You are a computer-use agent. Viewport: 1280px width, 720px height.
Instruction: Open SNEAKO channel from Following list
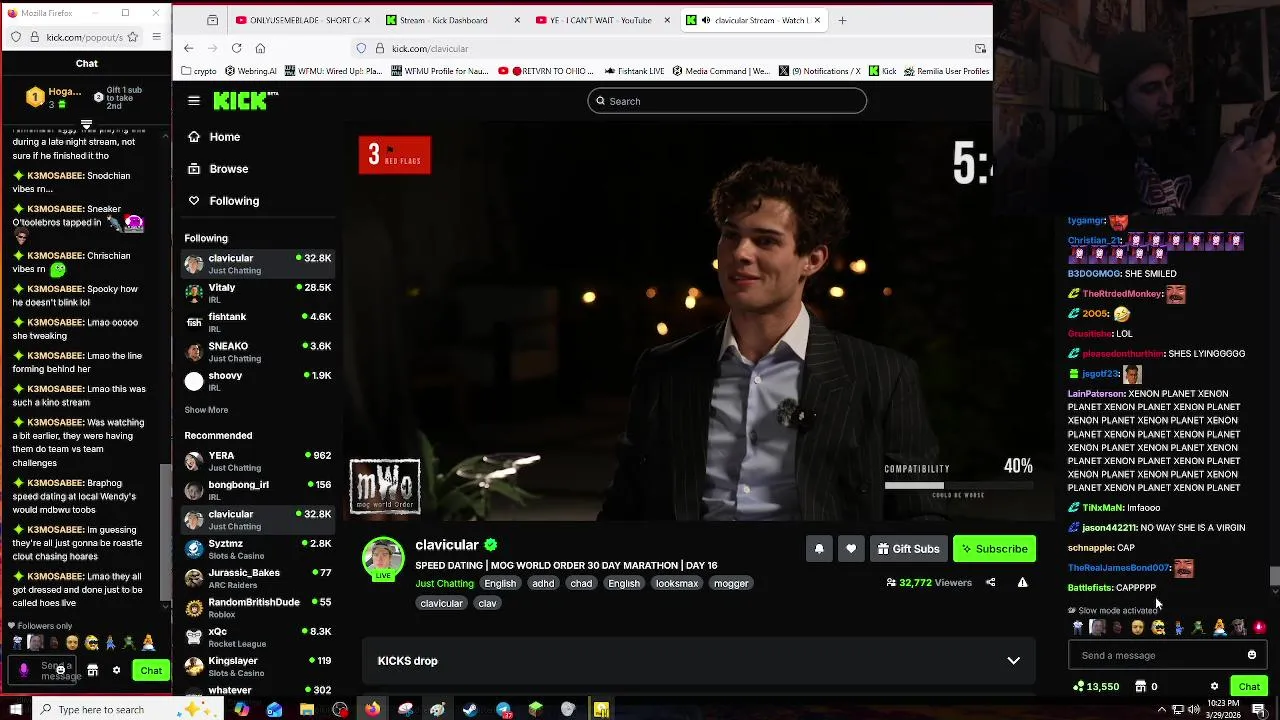point(258,351)
